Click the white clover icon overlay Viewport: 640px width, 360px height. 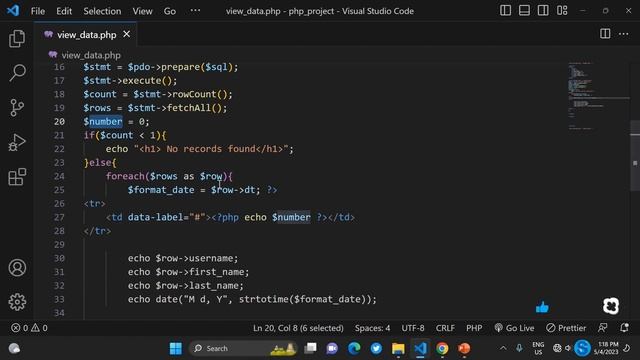pyautogui.click(x=611, y=306)
